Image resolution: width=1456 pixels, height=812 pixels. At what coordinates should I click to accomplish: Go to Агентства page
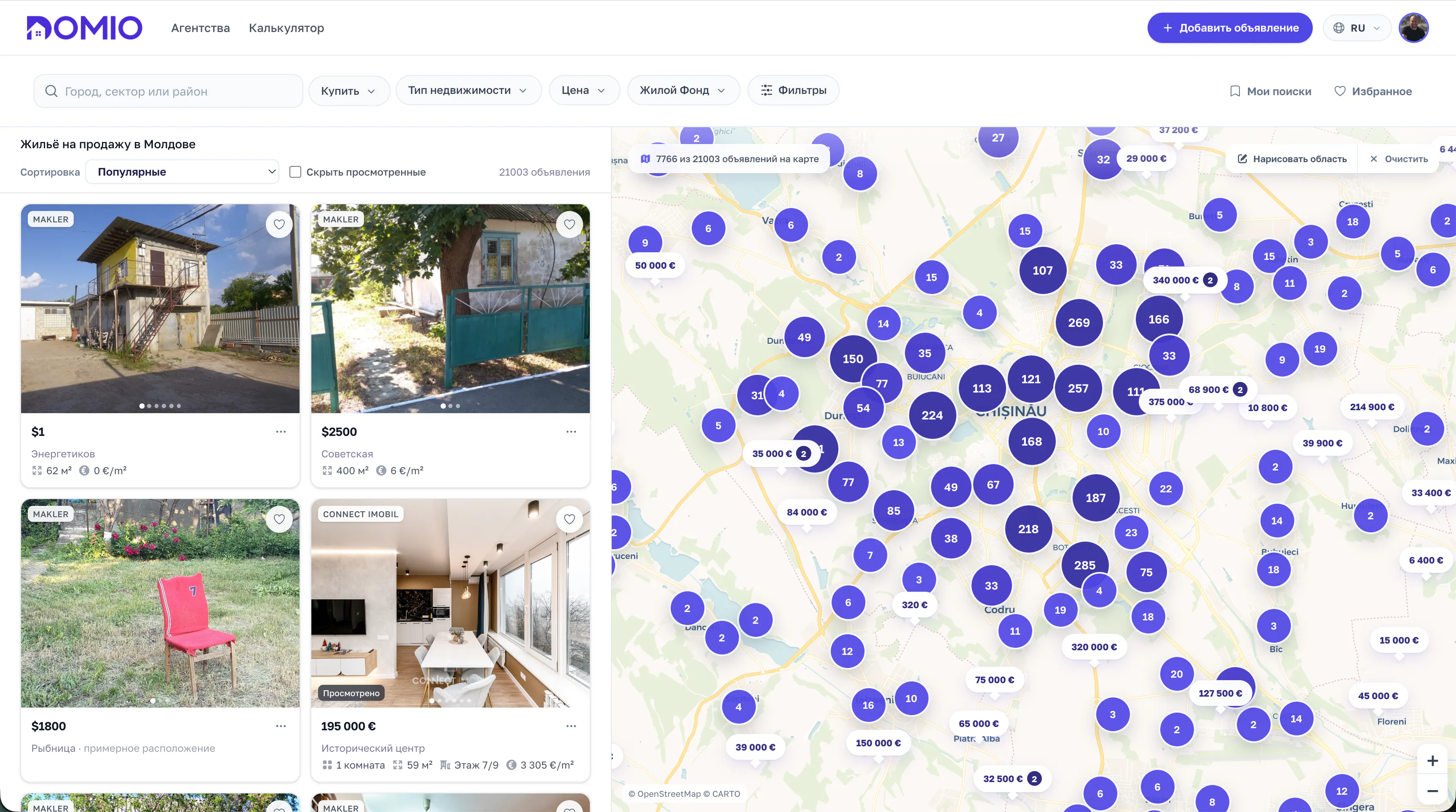(x=201, y=28)
